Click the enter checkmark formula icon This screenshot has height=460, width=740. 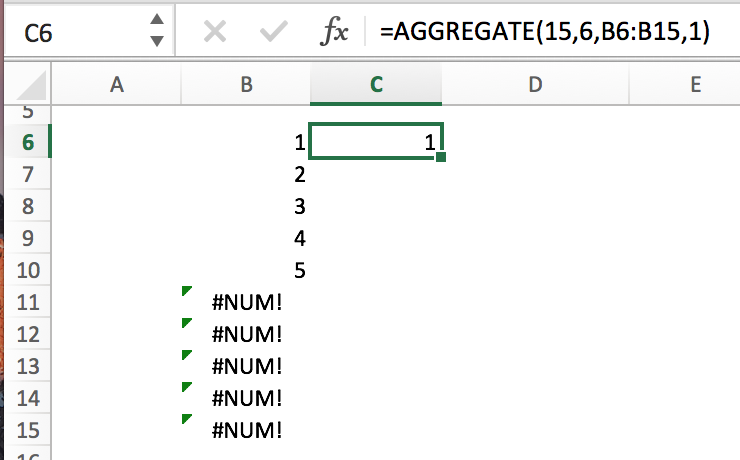tap(272, 32)
